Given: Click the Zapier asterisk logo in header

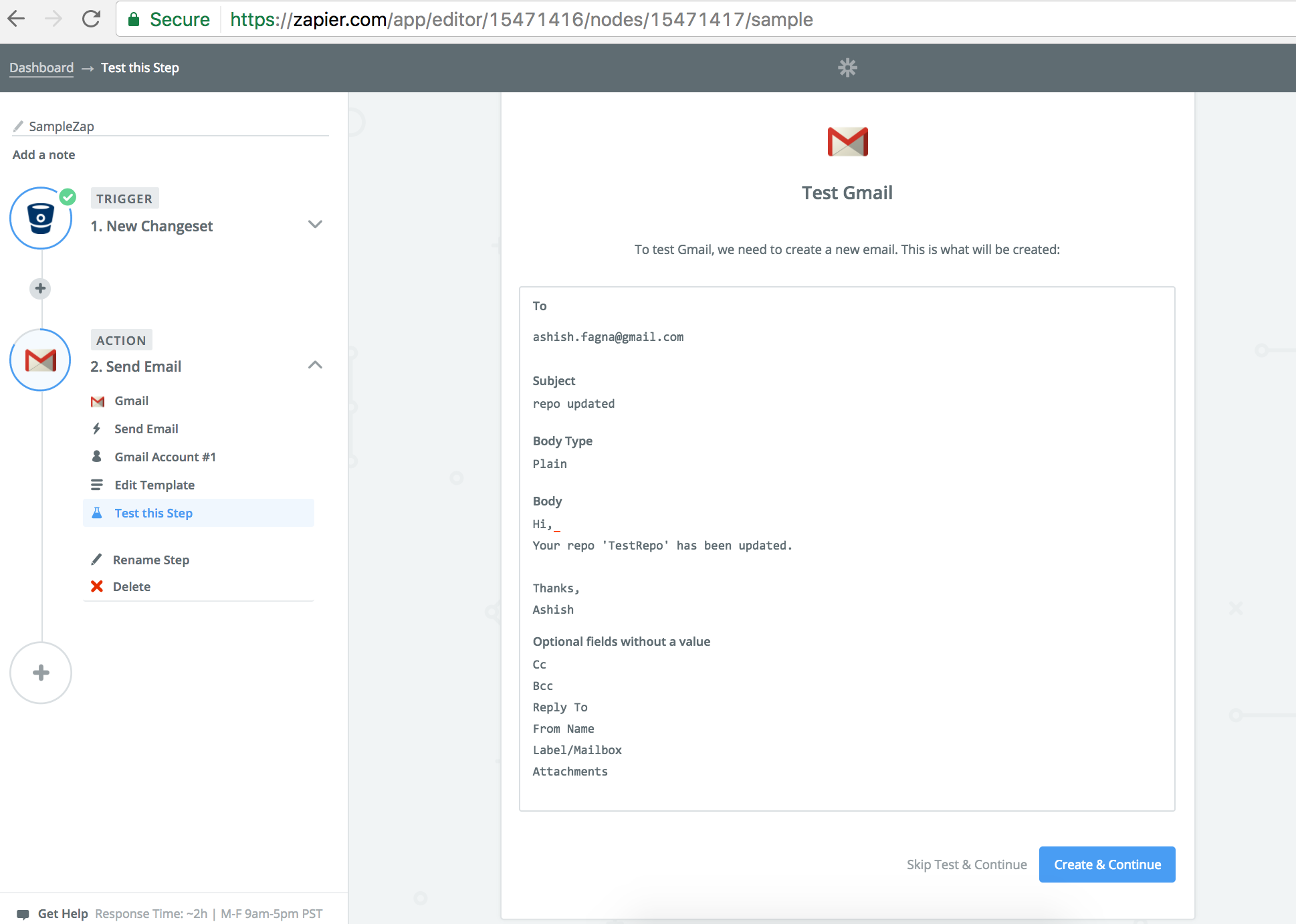Looking at the screenshot, I should [x=847, y=68].
